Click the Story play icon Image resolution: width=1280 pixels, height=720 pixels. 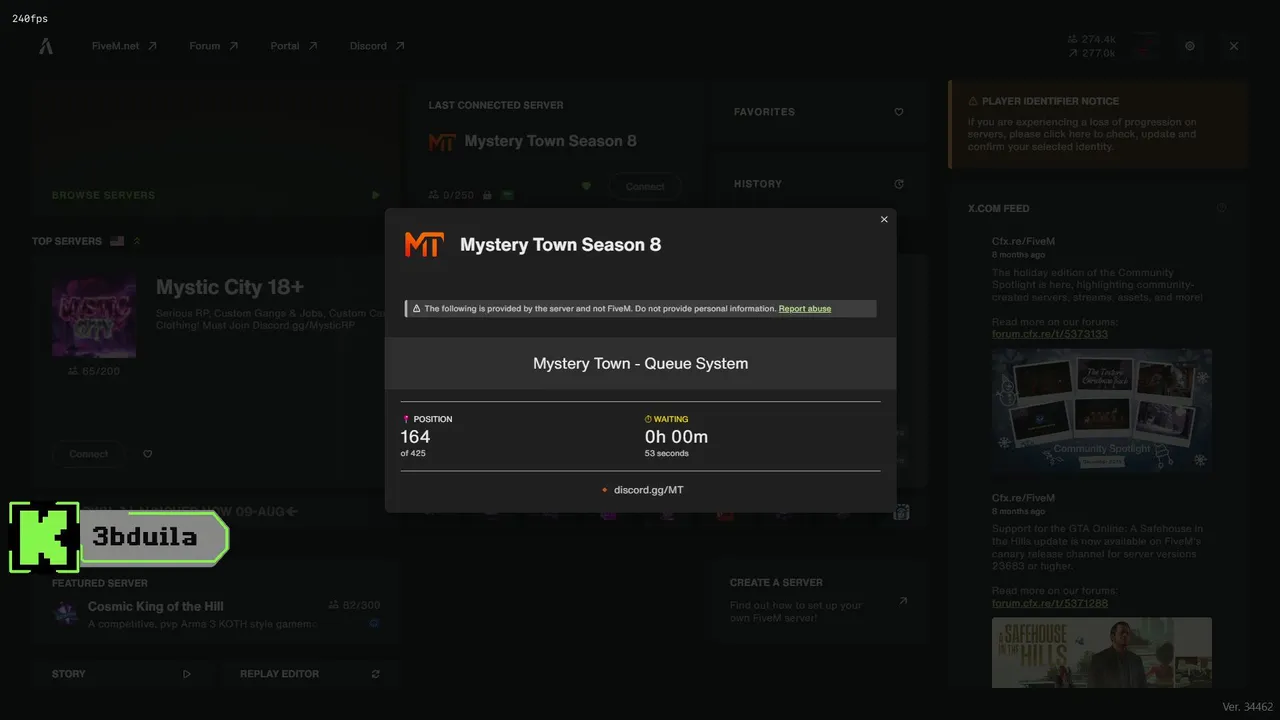click(x=187, y=674)
